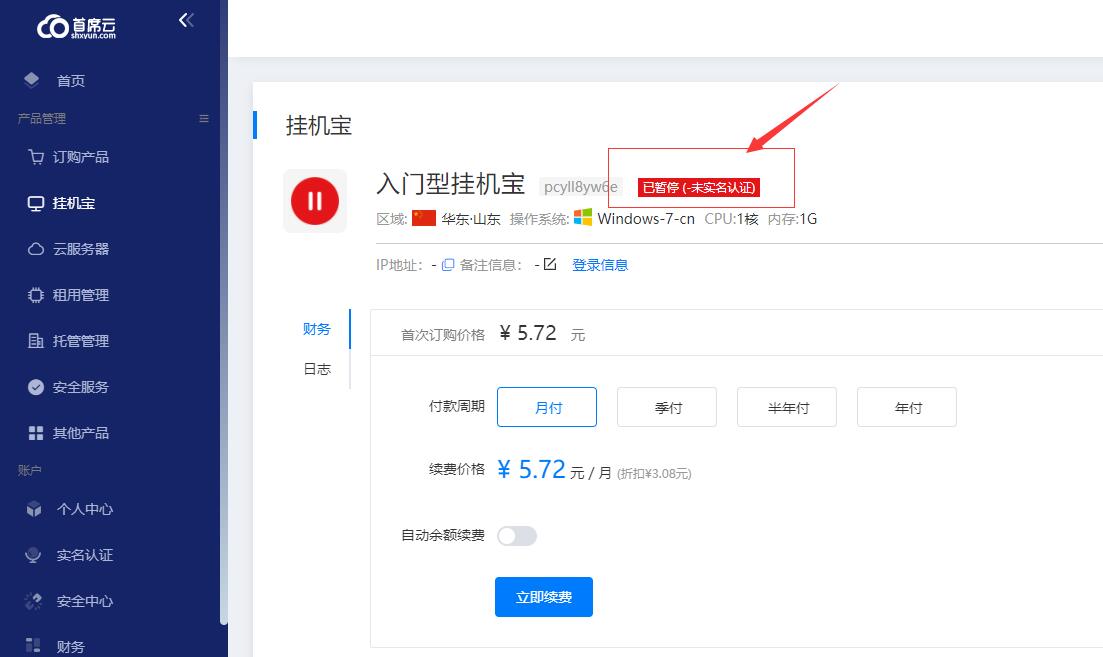Click the 其他产品 grid icon
Image resolution: width=1103 pixels, height=657 pixels.
pyautogui.click(x=36, y=433)
